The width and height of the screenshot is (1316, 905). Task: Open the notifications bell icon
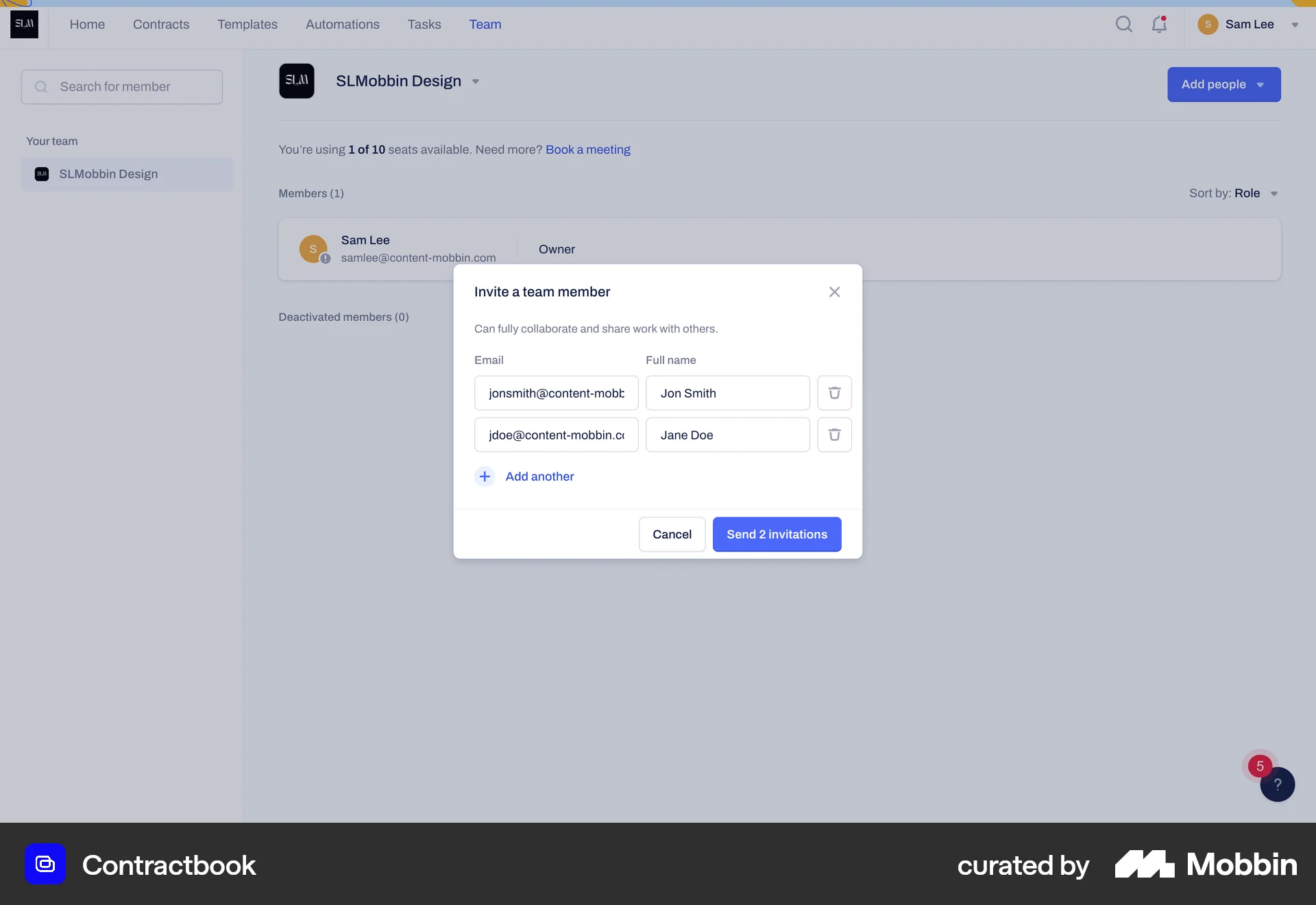coord(1159,24)
